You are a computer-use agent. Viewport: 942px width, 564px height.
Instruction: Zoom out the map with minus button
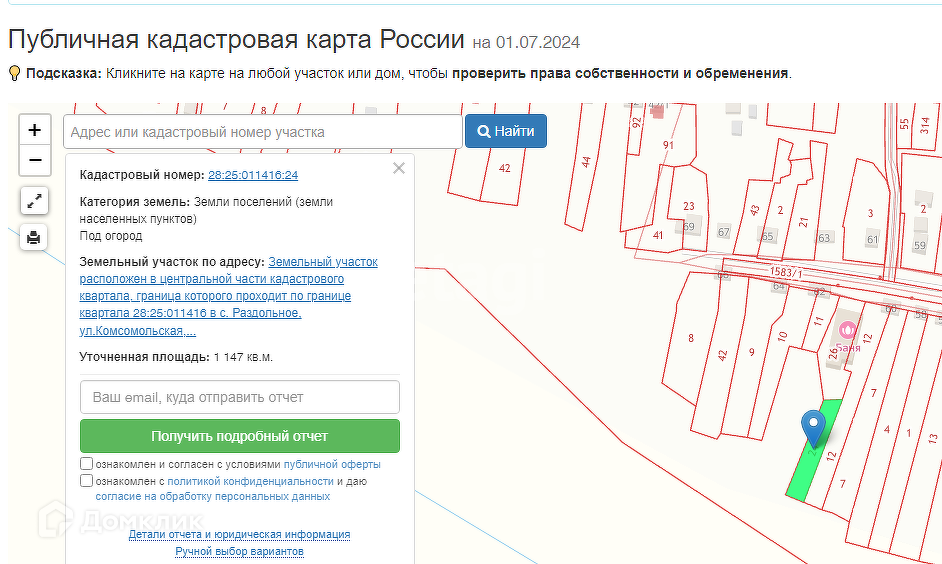click(x=34, y=160)
